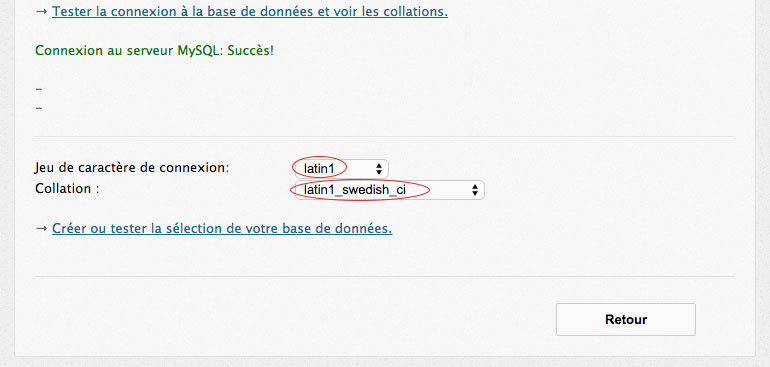The image size is (770, 367).
Task: Click the second dash line below the success message
Action: coord(39,108)
